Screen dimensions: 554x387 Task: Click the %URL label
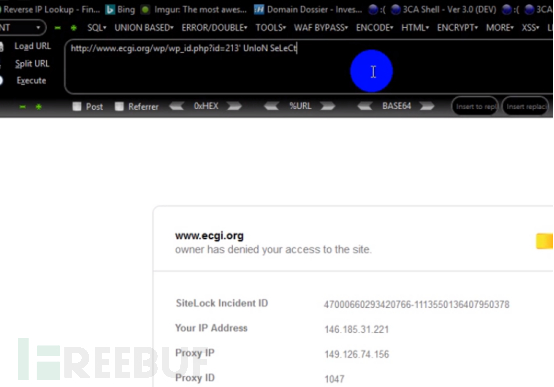click(x=300, y=106)
